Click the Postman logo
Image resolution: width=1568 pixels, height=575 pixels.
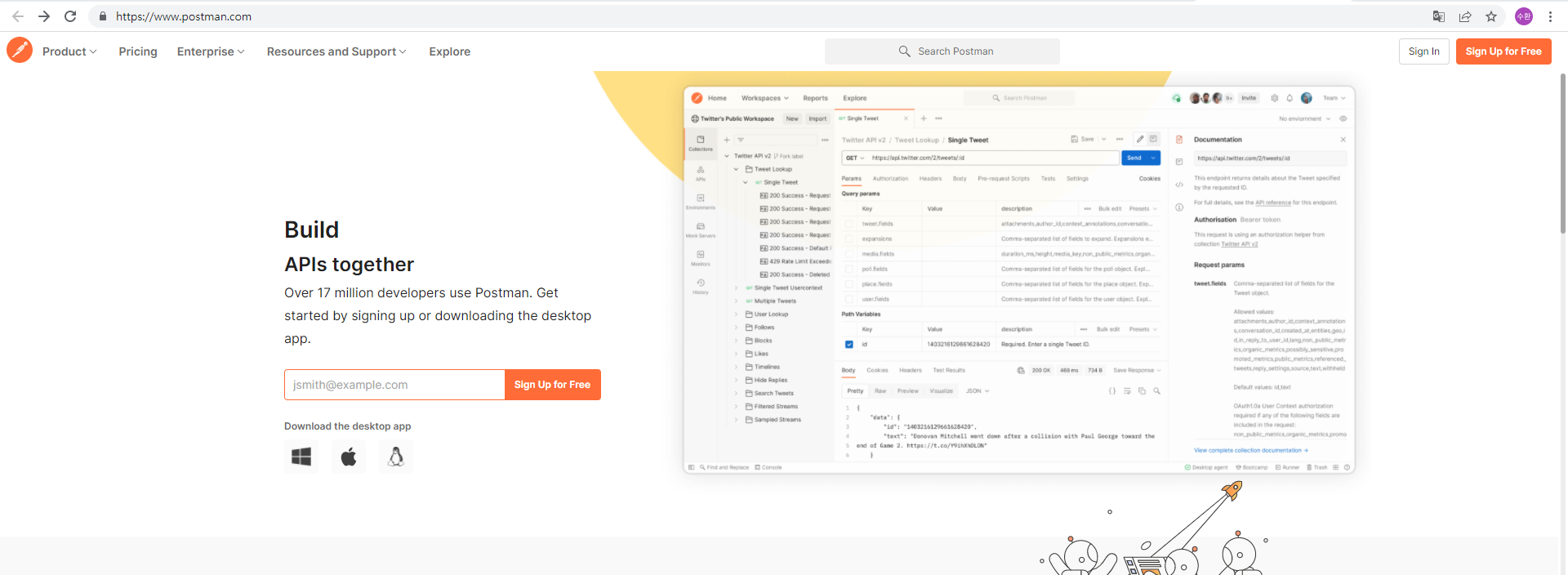coord(20,51)
